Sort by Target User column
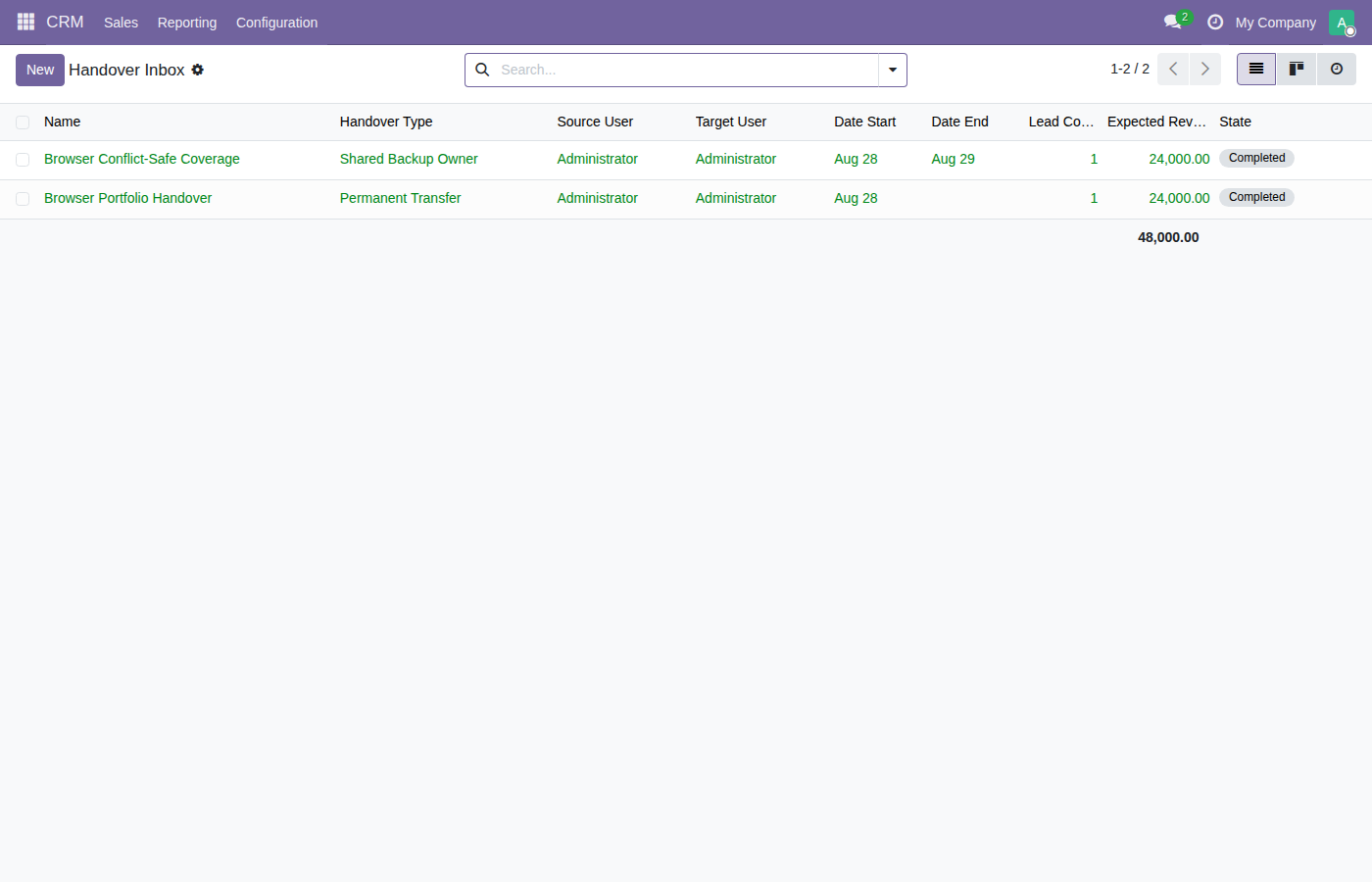1372x882 pixels. (731, 122)
